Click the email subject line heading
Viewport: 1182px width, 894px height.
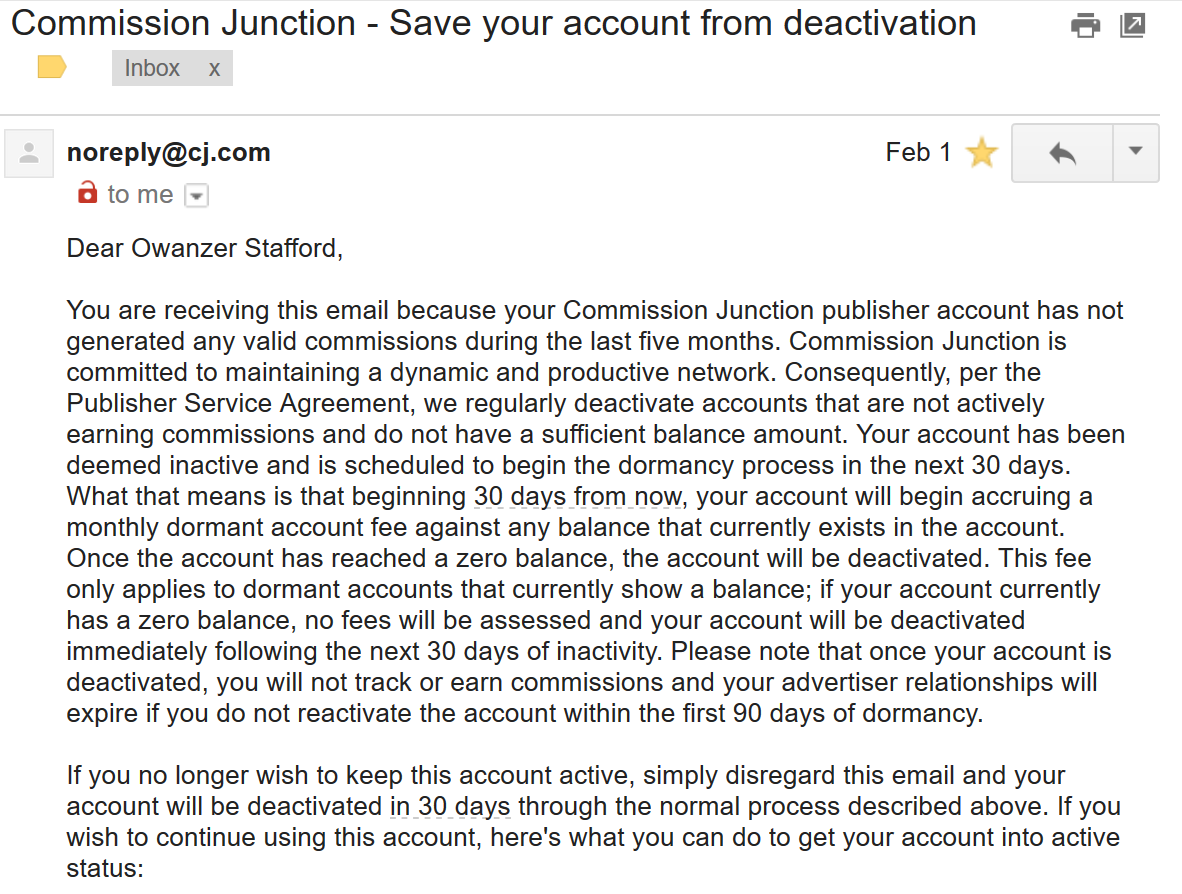tap(493, 24)
